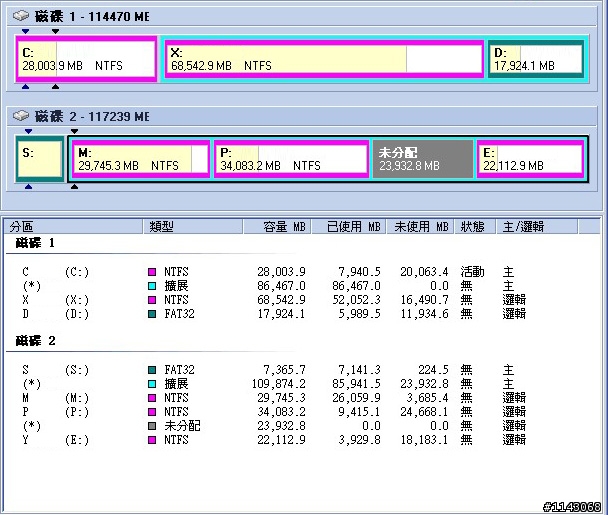Click cyan swatch of 86,467.0 extended row
The width and height of the screenshot is (608, 515).
(152, 286)
